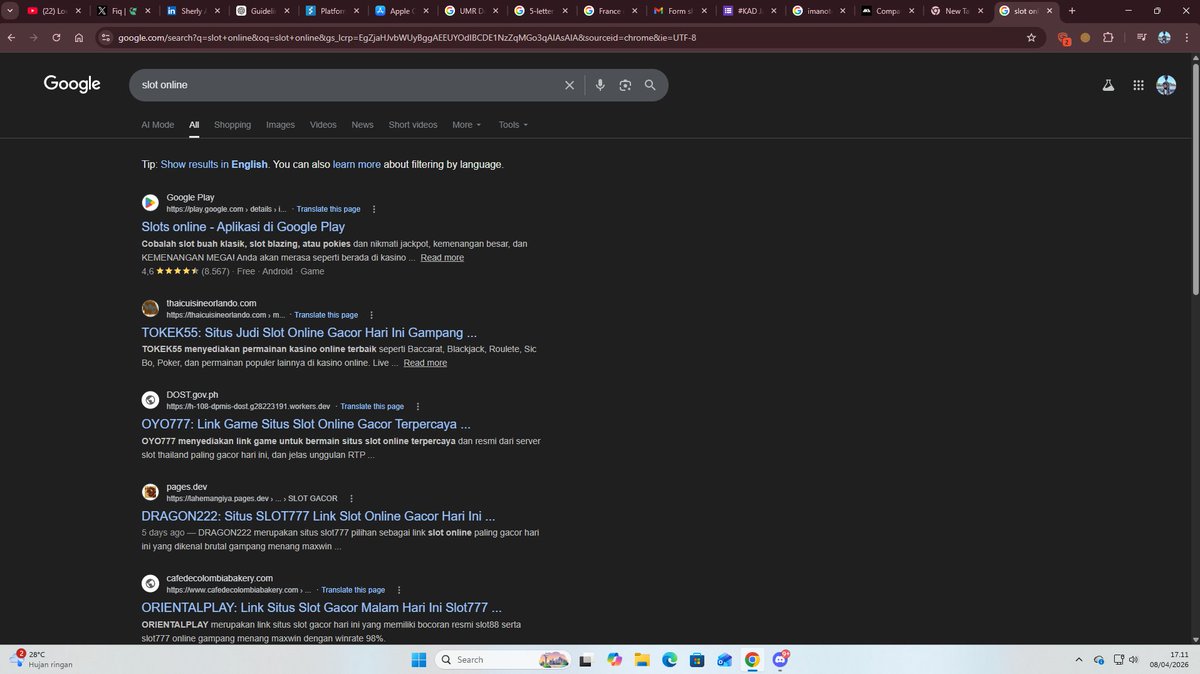Switch to Videos results tab
This screenshot has height=674, width=1200.
[x=323, y=125]
